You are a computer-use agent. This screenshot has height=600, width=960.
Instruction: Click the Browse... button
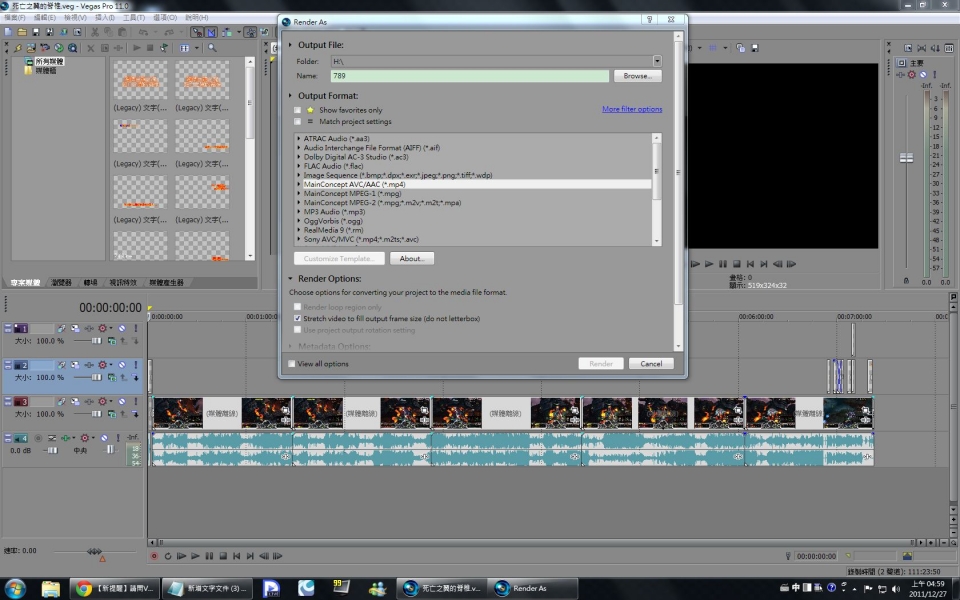point(637,76)
